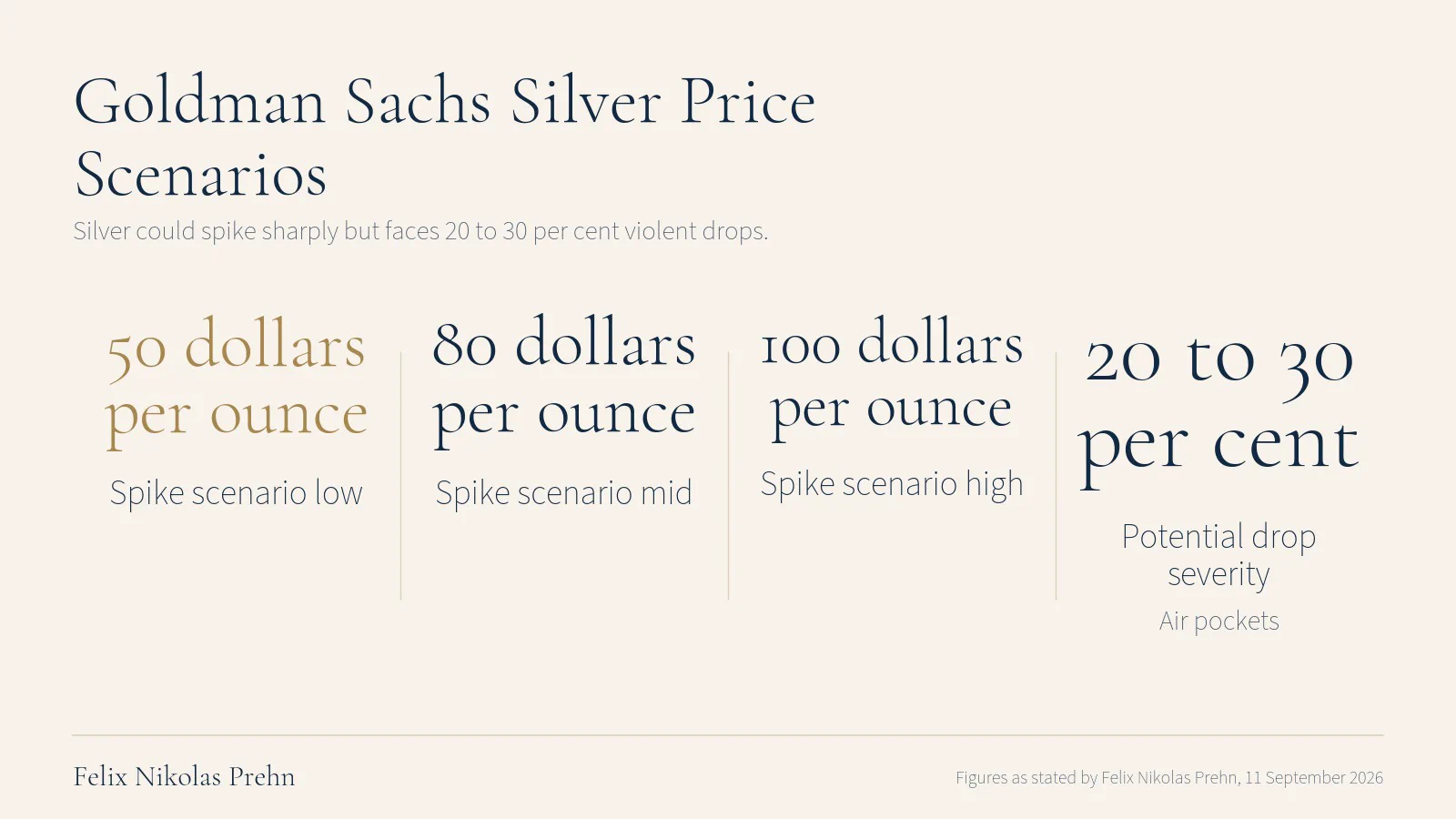Click the gold 50 dollars per ounce figure

click(x=237, y=380)
